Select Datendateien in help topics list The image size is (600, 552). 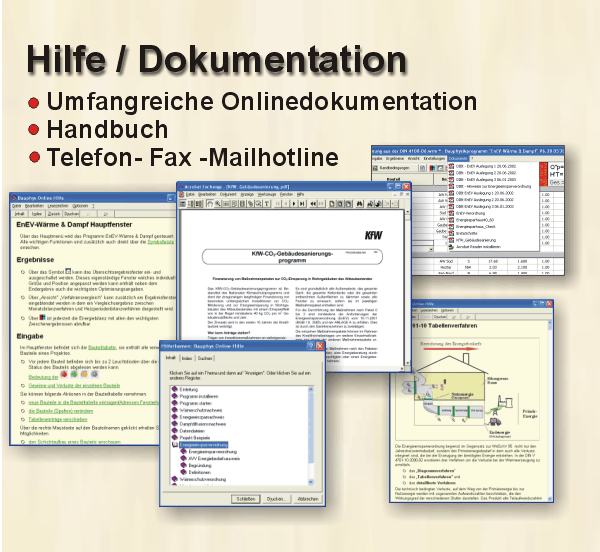[x=192, y=431]
